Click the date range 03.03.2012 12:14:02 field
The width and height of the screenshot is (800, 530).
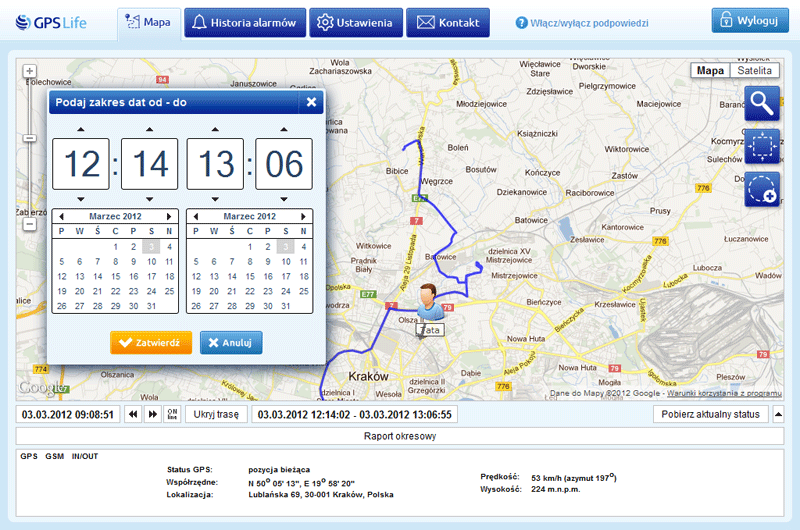[x=355, y=414]
